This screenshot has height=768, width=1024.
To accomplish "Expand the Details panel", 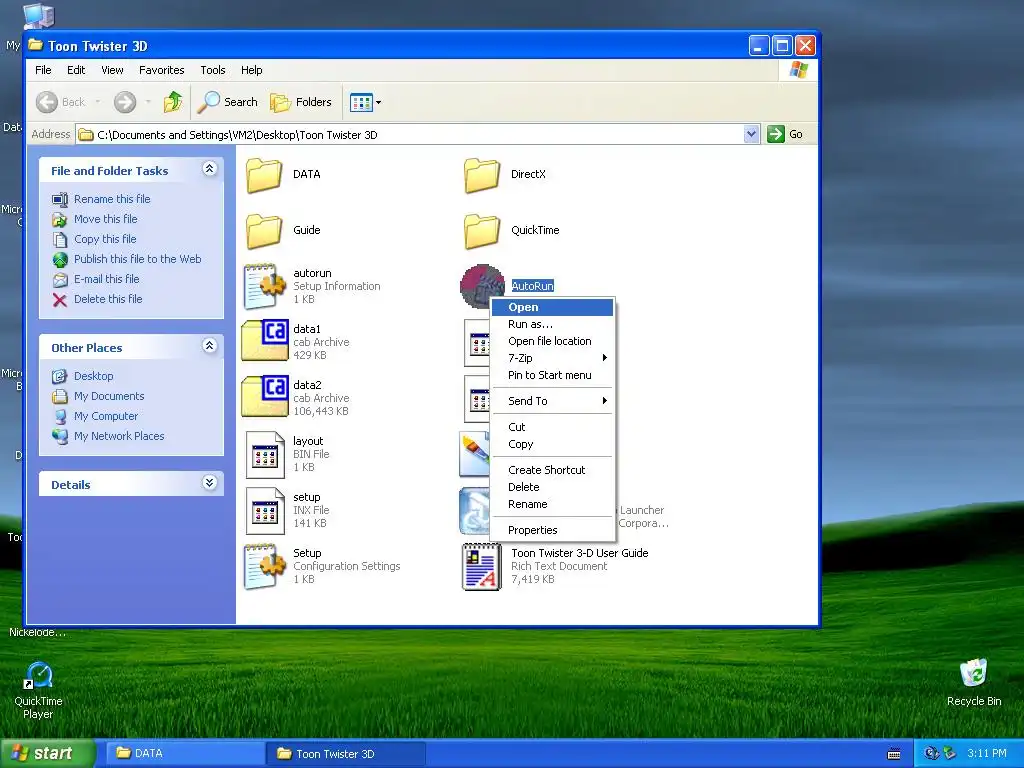I will [x=209, y=483].
